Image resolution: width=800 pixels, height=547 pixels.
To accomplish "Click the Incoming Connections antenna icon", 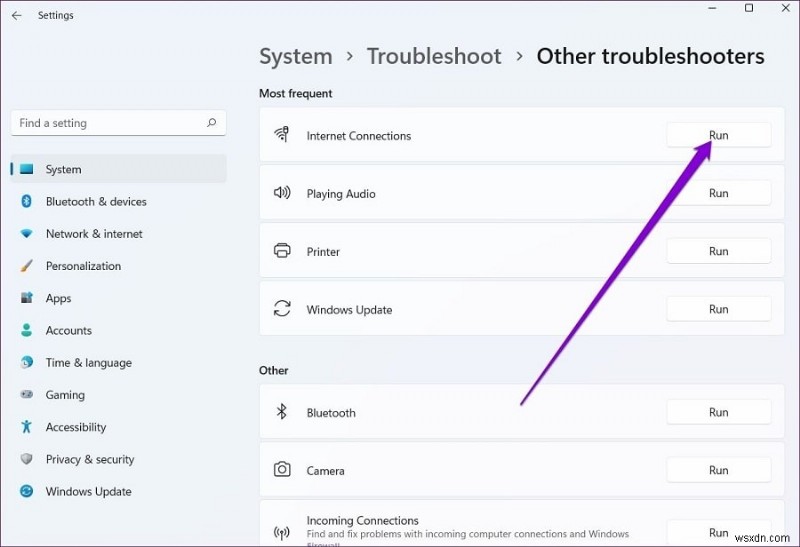I will pos(282,533).
